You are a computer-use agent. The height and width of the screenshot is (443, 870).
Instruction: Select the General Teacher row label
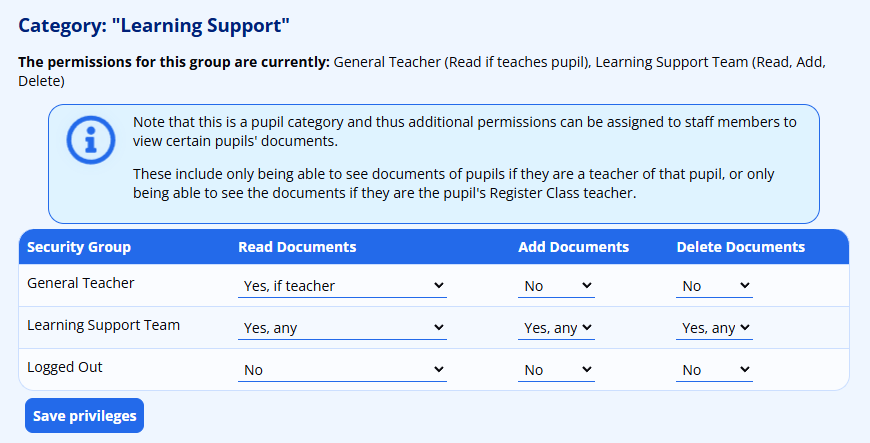(81, 283)
